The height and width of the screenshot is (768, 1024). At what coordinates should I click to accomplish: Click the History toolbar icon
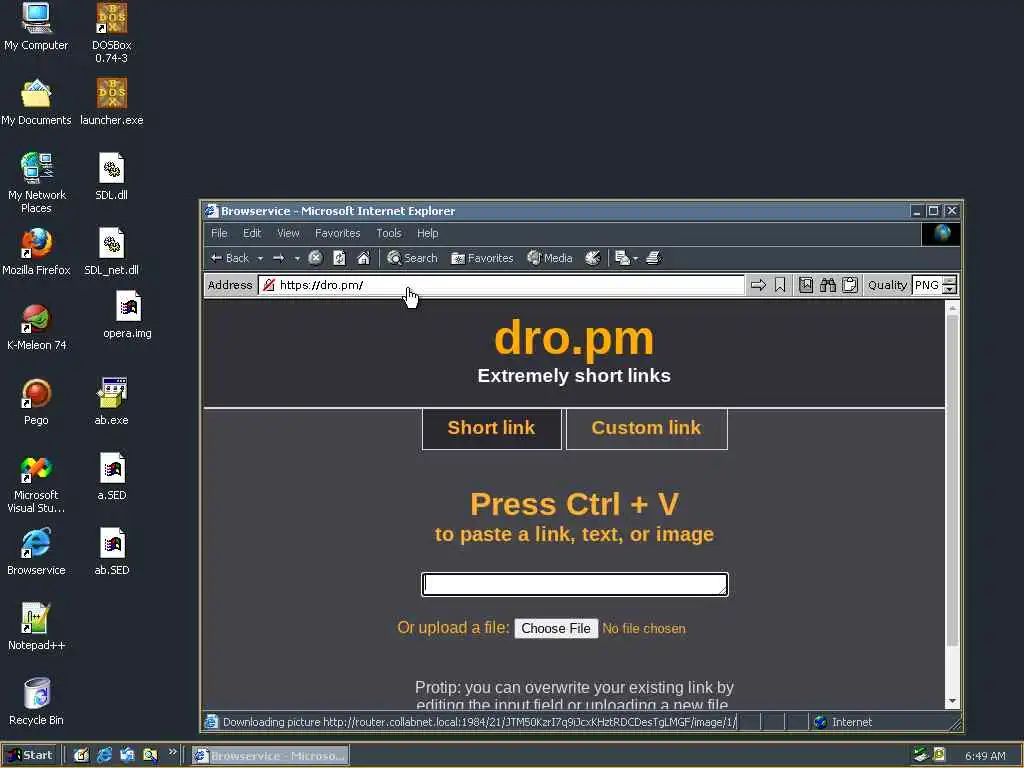tap(592, 258)
